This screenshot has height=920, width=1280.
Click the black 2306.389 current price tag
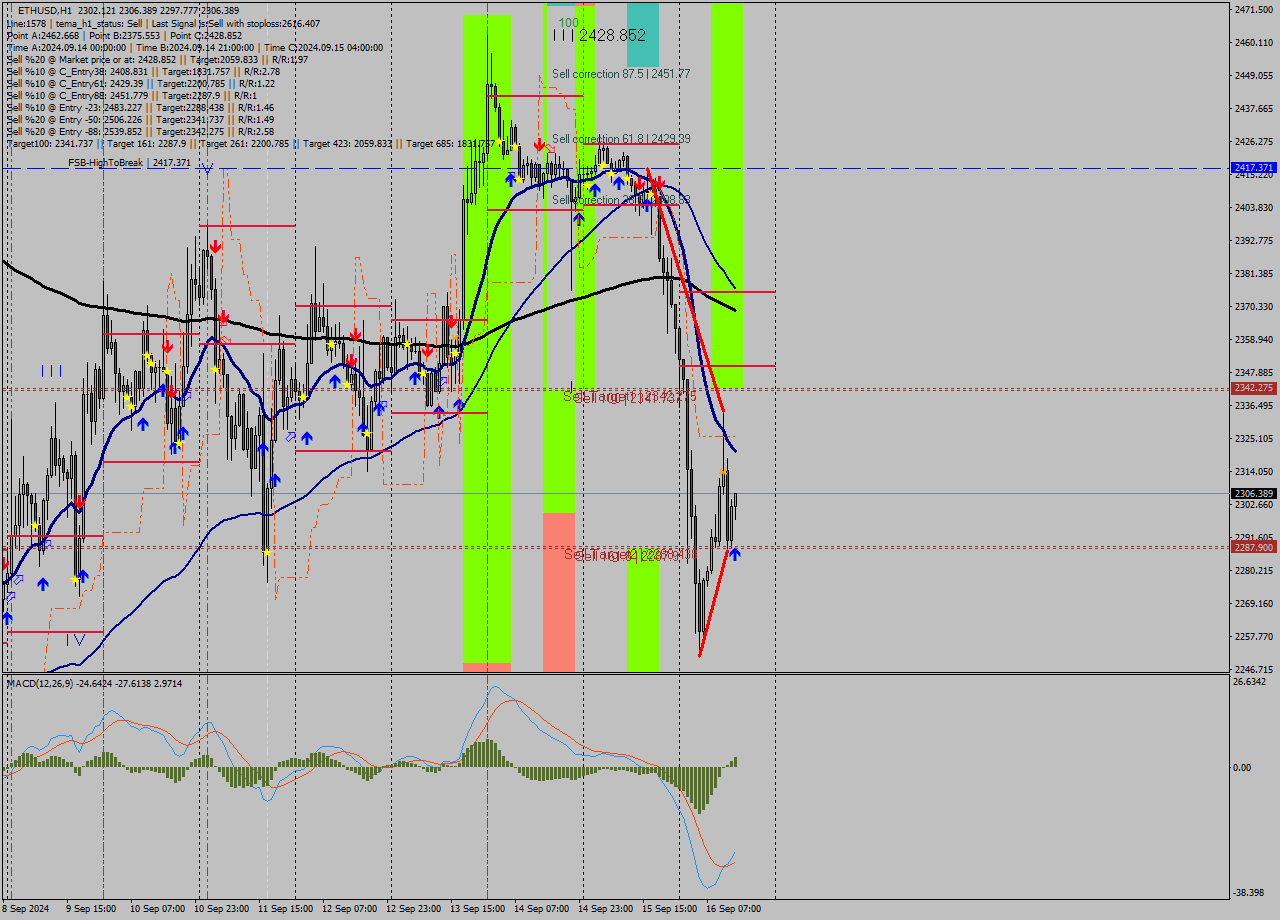pos(1252,493)
